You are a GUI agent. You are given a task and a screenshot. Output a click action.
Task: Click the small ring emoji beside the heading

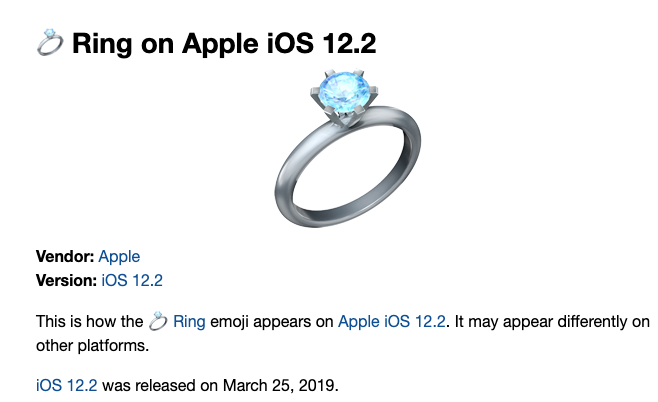tap(50, 44)
